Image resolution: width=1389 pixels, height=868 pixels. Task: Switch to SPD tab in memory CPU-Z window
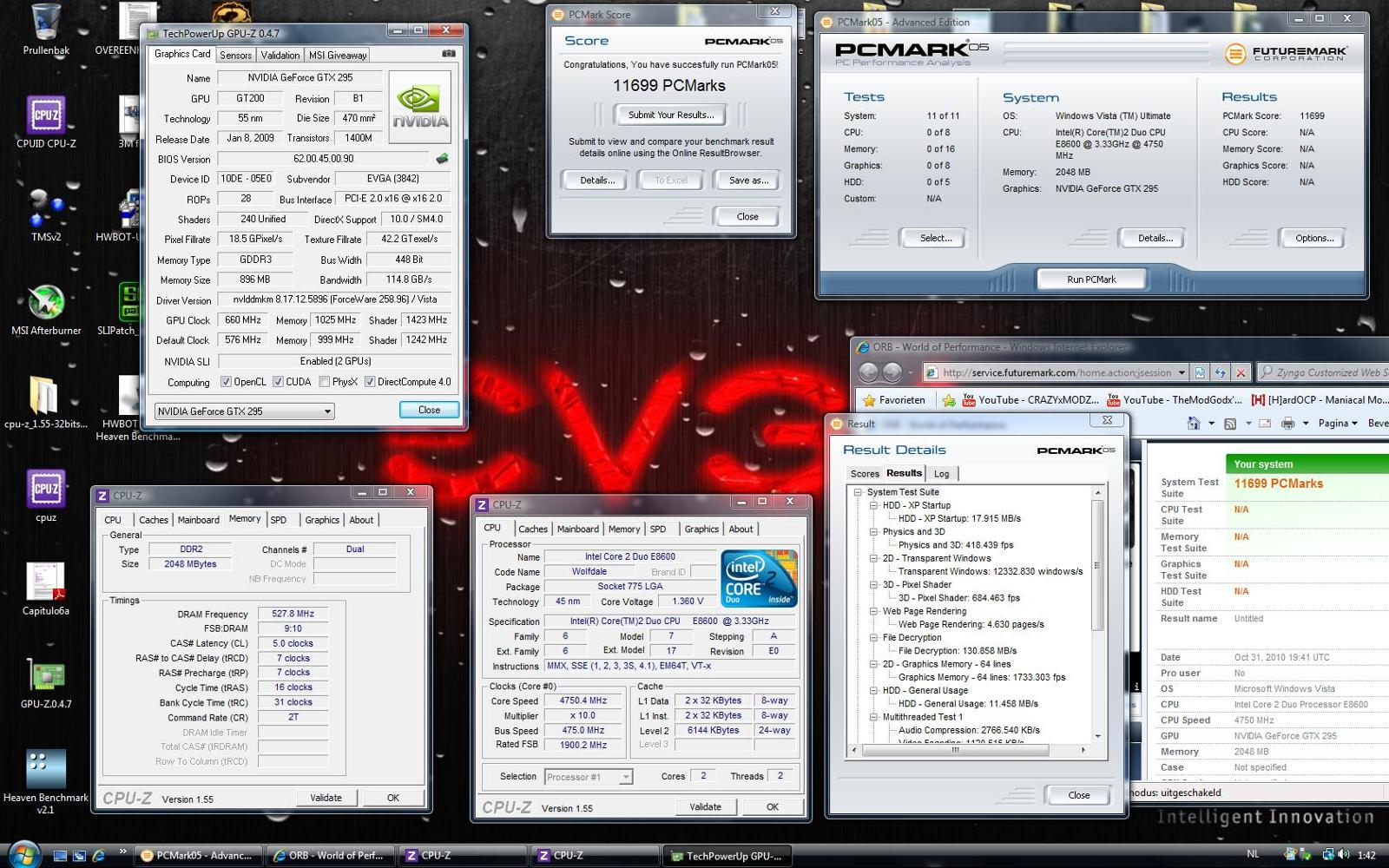[x=279, y=520]
